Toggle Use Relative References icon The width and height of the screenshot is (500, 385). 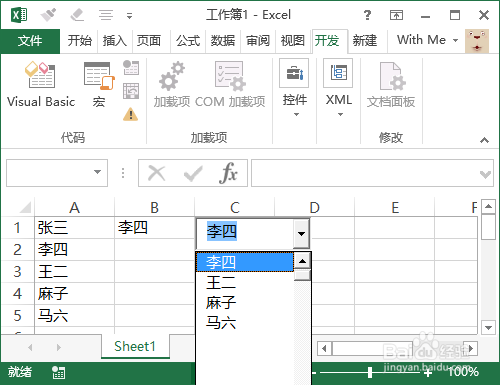[x=131, y=91]
